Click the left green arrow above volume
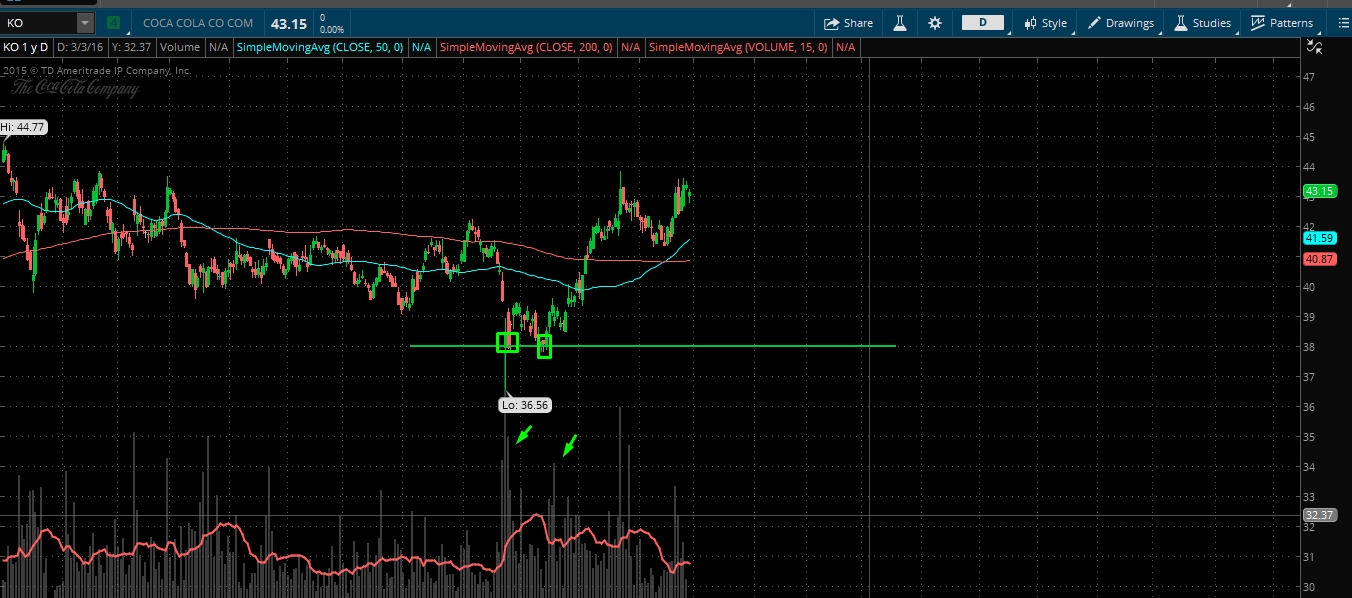Viewport: 1352px width, 598px height. pos(523,434)
